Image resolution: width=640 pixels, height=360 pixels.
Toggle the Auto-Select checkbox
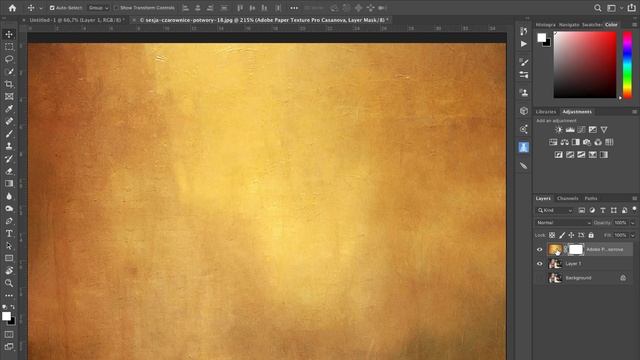click(x=52, y=8)
